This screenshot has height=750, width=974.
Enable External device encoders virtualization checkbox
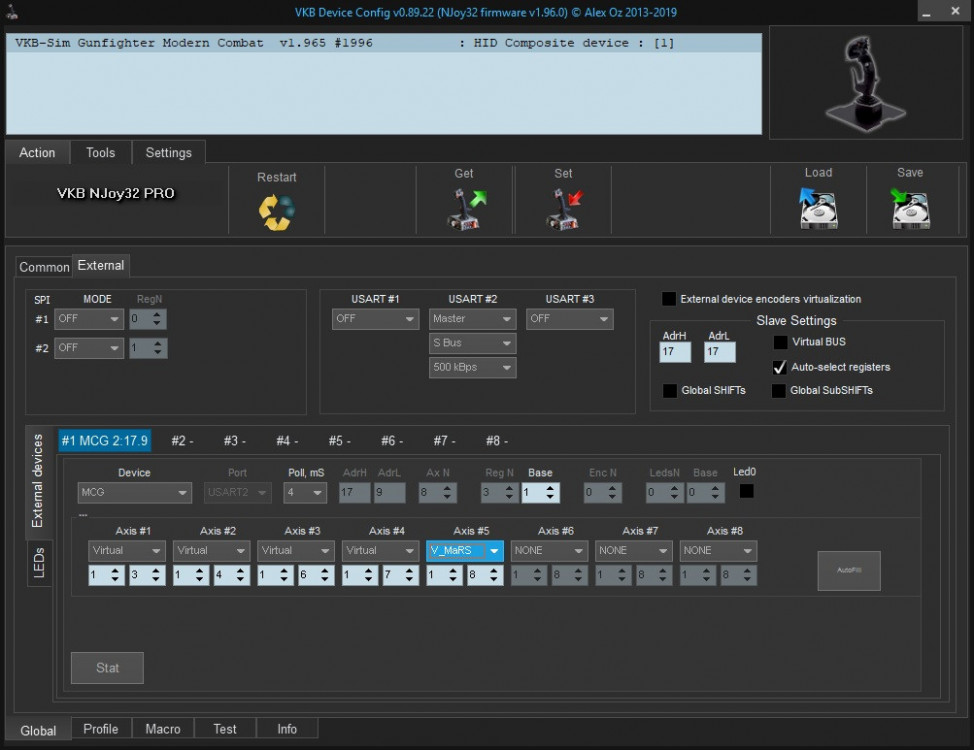tap(669, 299)
